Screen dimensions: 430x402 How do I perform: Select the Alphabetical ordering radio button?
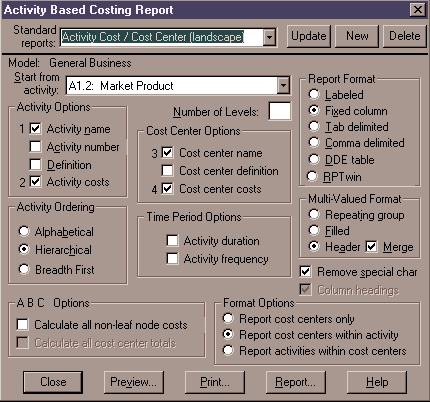pos(24,231)
